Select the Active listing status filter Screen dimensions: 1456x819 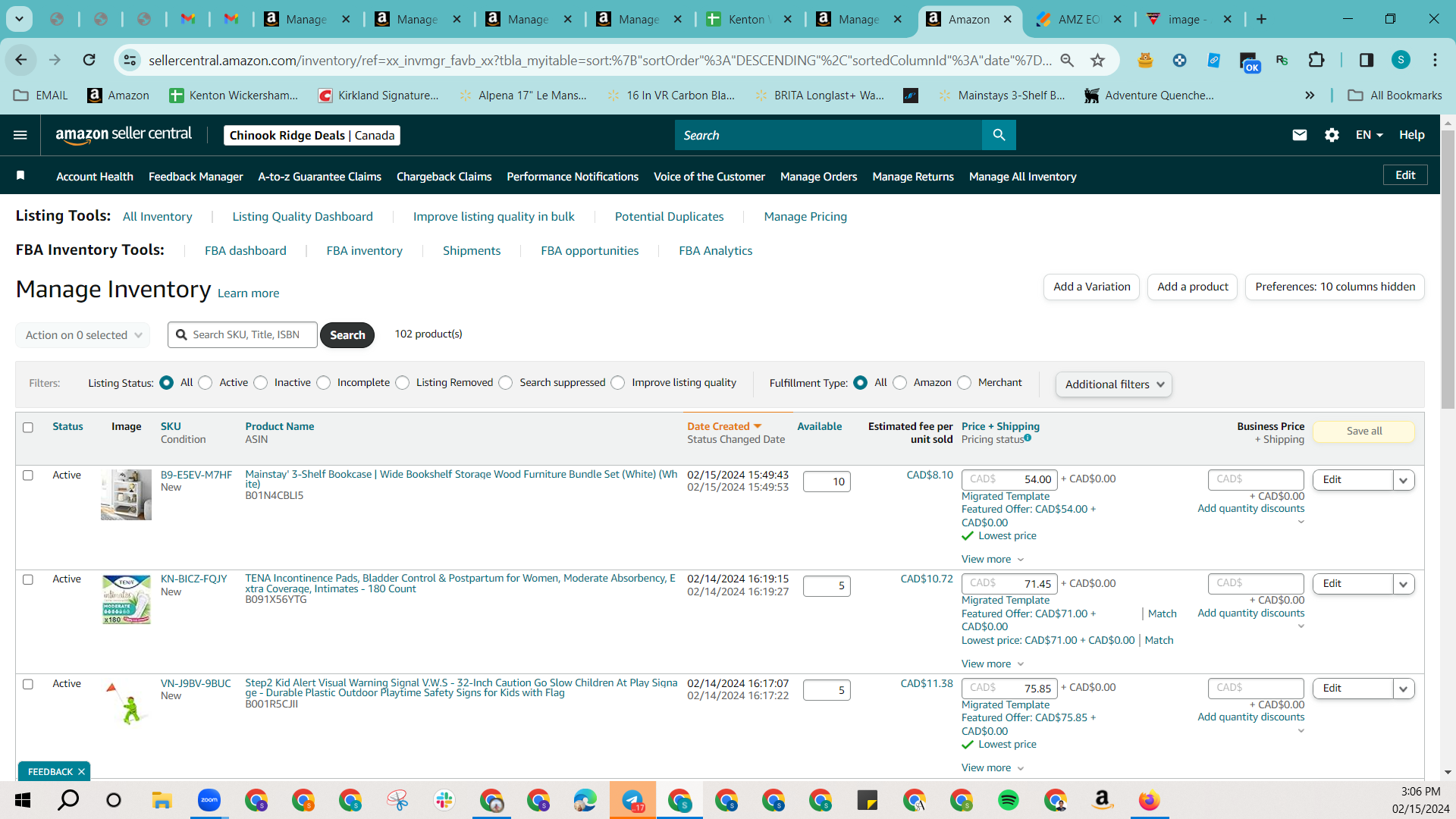[x=206, y=383]
